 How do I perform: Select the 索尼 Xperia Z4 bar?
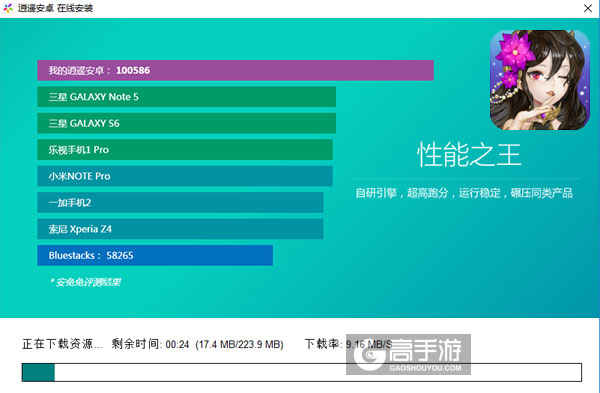pyautogui.click(x=180, y=229)
